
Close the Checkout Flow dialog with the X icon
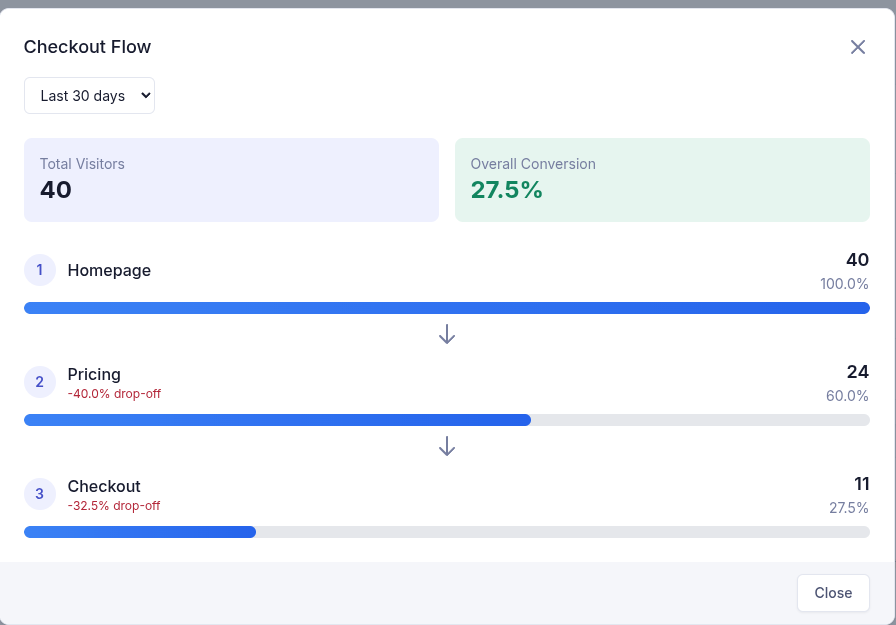(x=858, y=47)
